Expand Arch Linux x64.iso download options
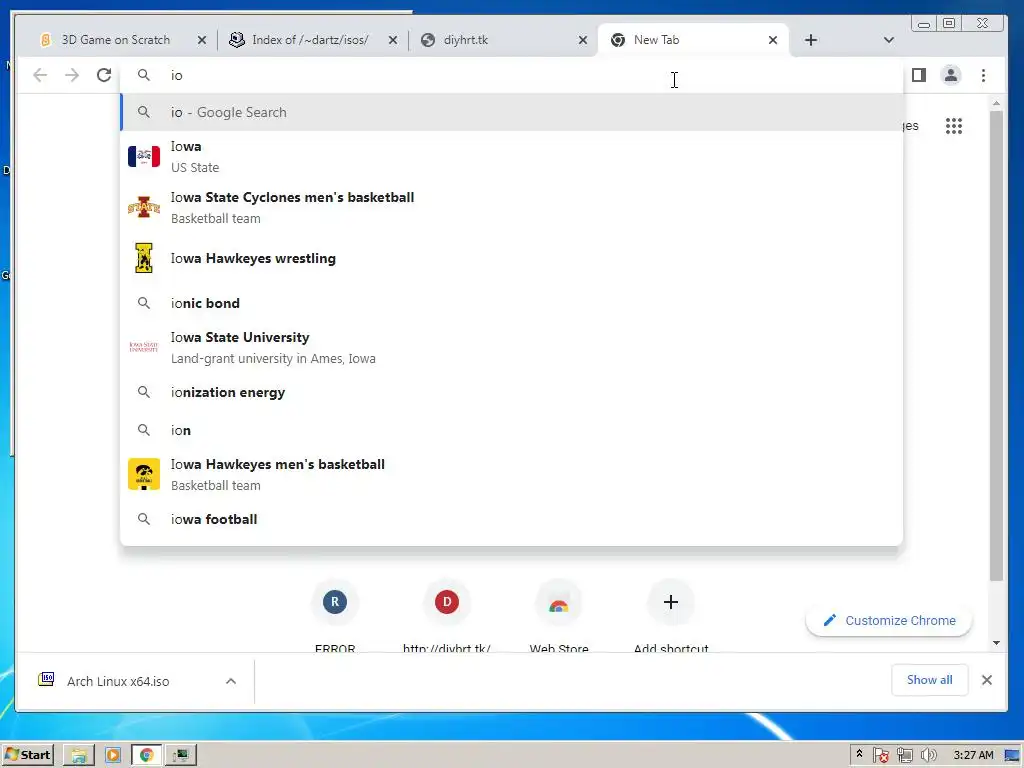Image resolution: width=1024 pixels, height=768 pixels. pos(231,681)
